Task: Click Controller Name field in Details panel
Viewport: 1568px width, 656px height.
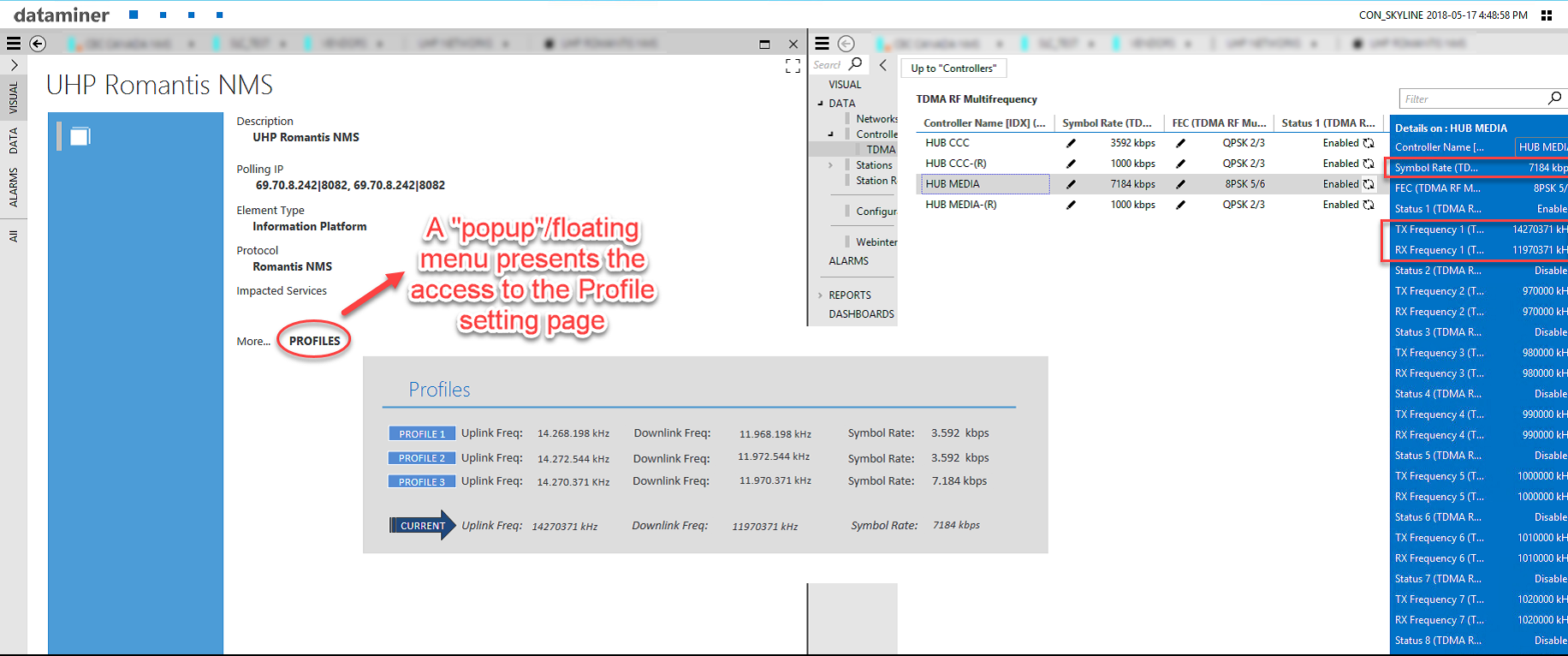Action: pos(1541,147)
